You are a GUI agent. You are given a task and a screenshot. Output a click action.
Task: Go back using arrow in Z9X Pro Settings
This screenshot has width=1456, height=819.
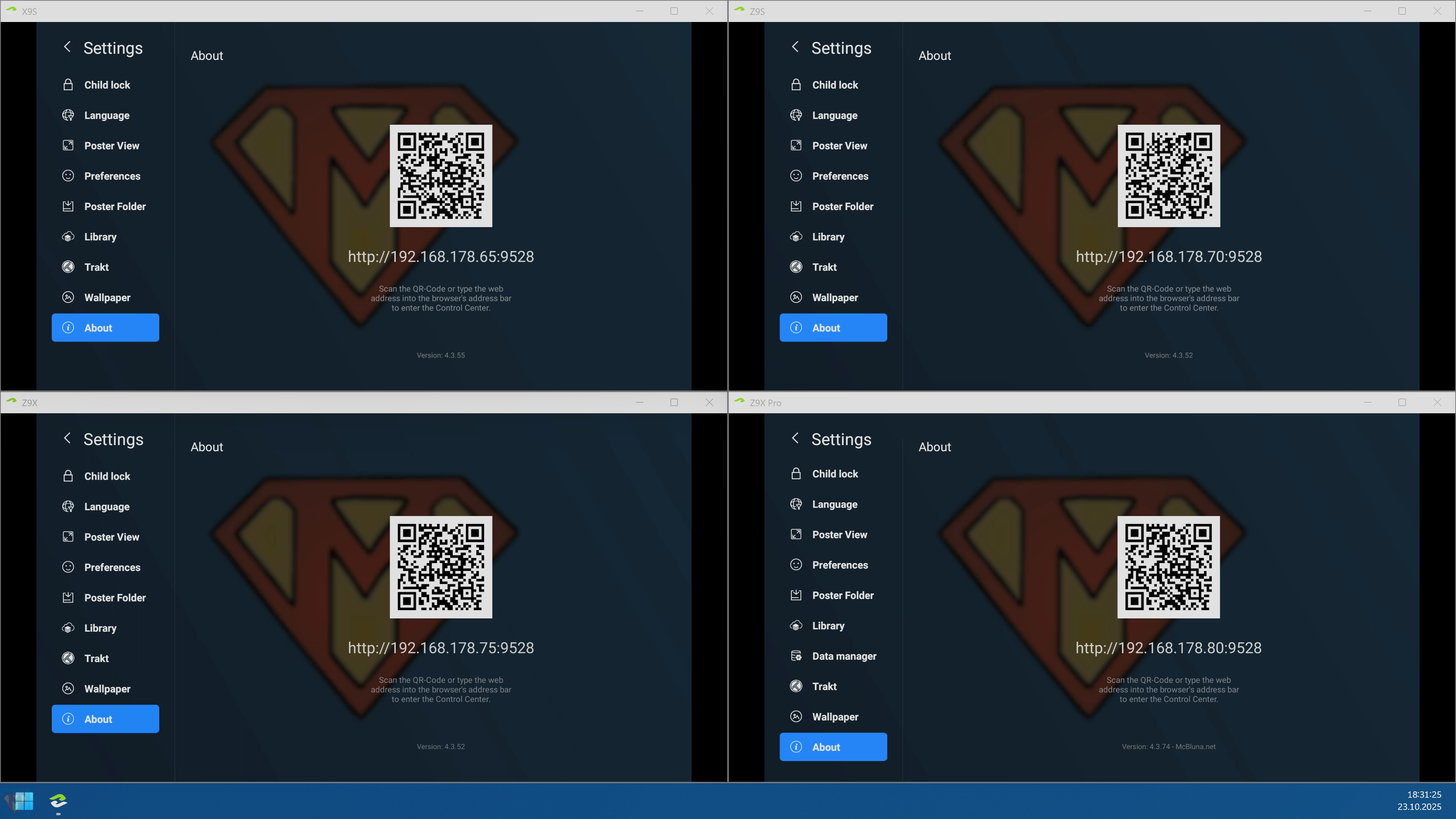(795, 438)
